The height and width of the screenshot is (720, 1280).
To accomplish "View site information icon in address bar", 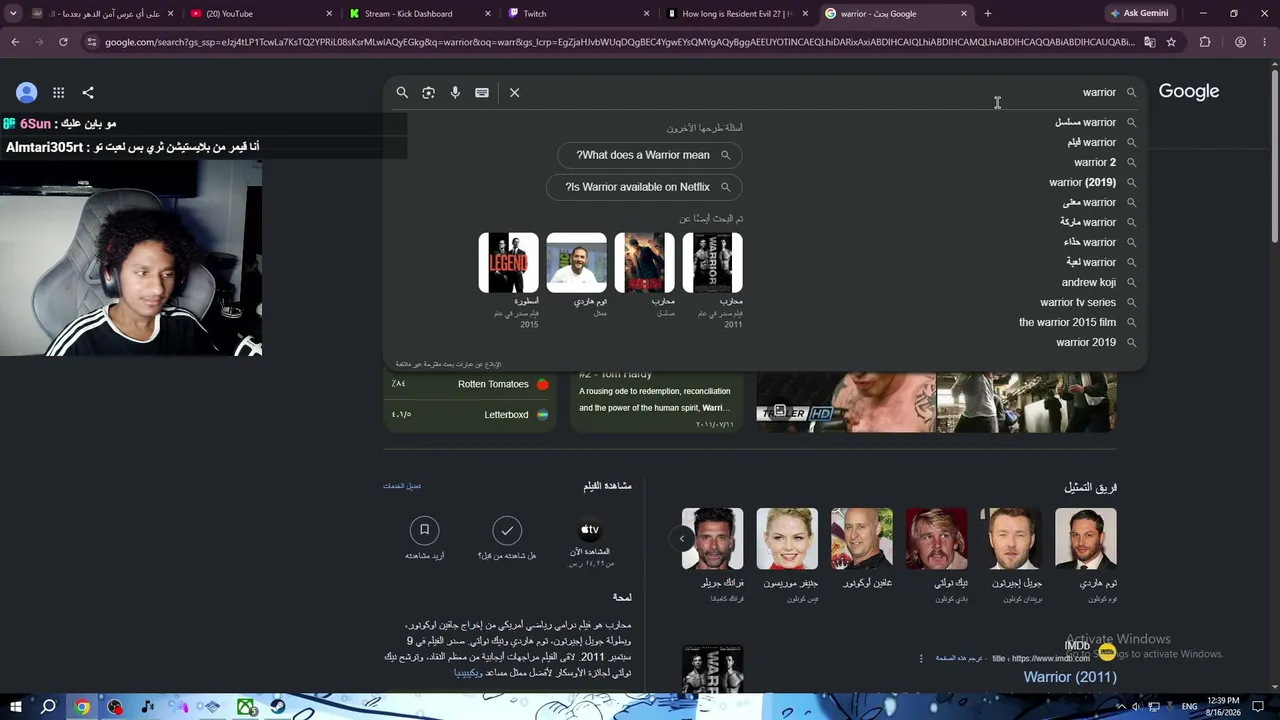I will click(92, 42).
